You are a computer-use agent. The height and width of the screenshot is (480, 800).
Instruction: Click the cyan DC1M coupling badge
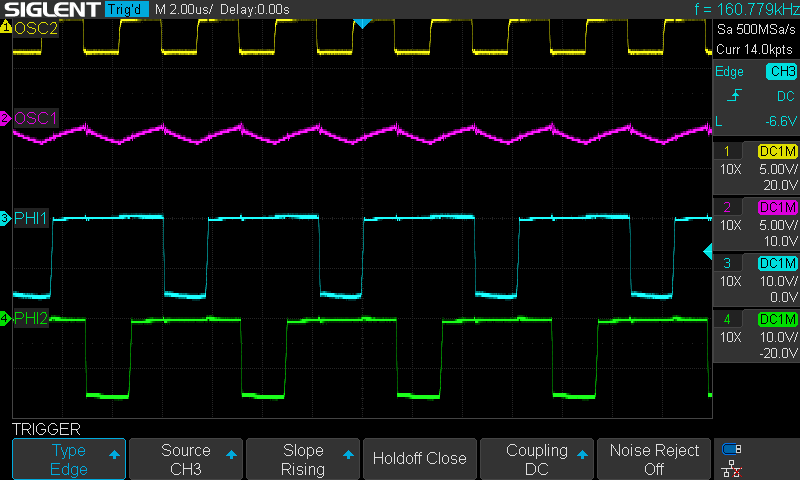point(778,263)
